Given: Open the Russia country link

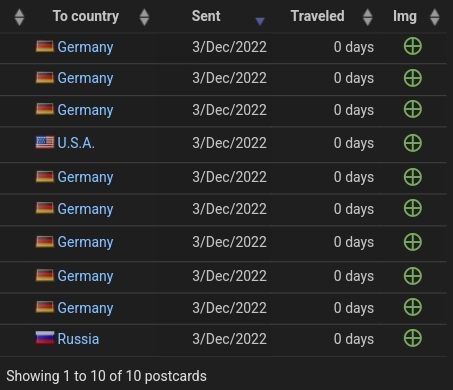Looking at the screenshot, I should click(x=78, y=339).
